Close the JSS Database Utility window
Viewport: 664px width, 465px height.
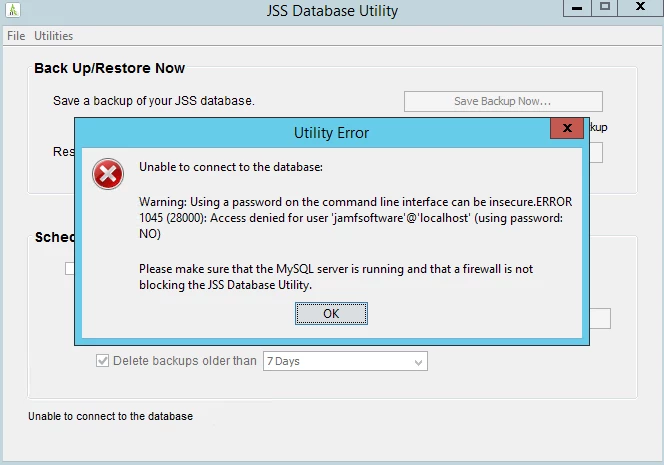pyautogui.click(x=641, y=8)
